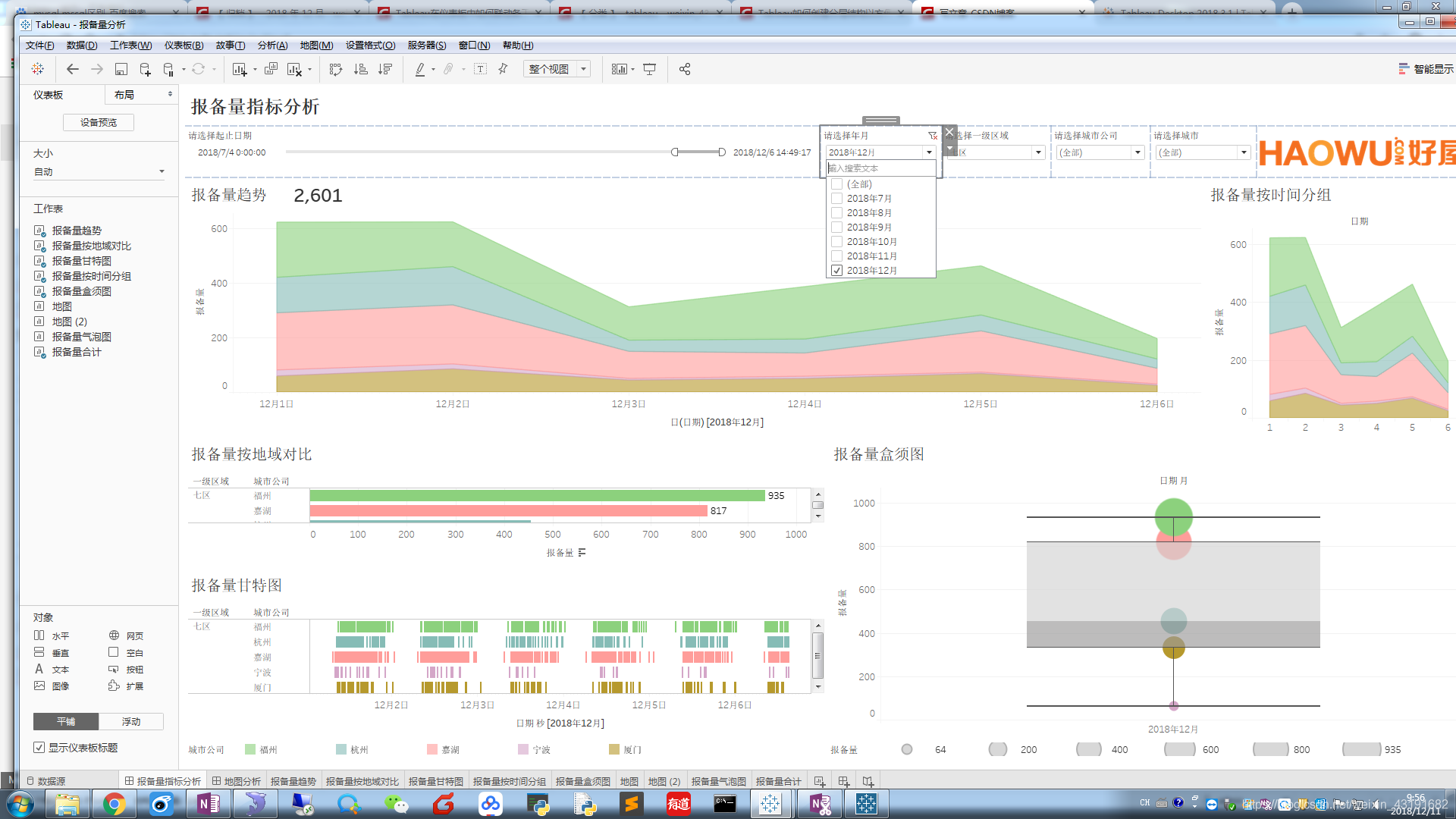Select the 平铺 tiled button
Viewport: 1456px width, 819px height.
click(x=66, y=721)
